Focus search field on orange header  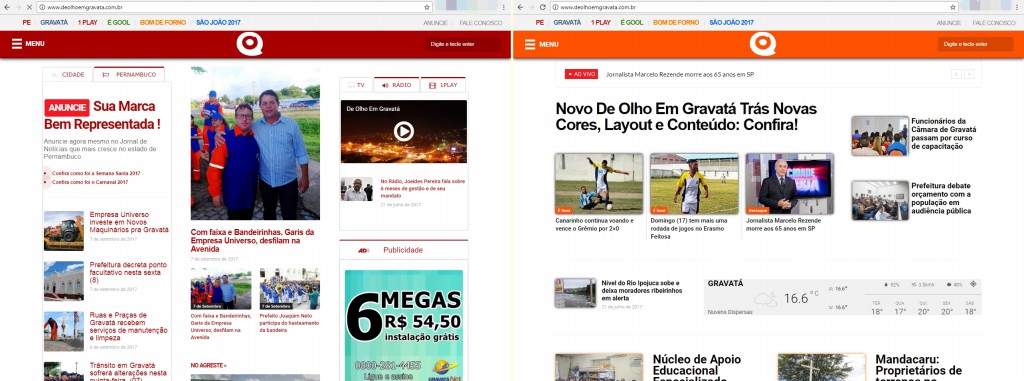976,44
